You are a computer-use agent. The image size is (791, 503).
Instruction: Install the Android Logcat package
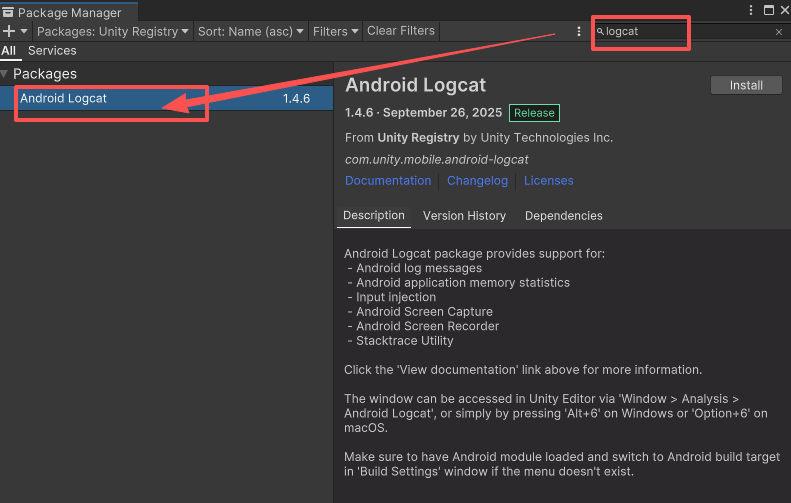point(746,85)
